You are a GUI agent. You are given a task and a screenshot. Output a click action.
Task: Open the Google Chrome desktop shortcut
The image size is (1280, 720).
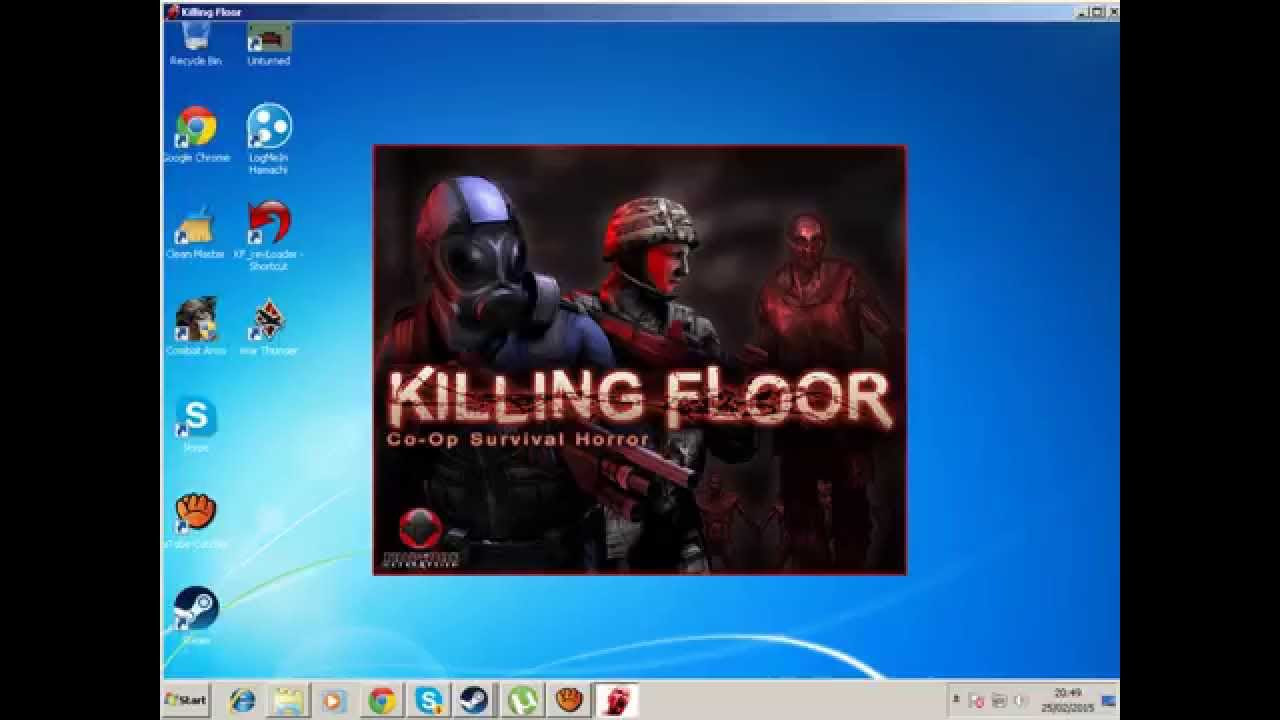coord(196,135)
